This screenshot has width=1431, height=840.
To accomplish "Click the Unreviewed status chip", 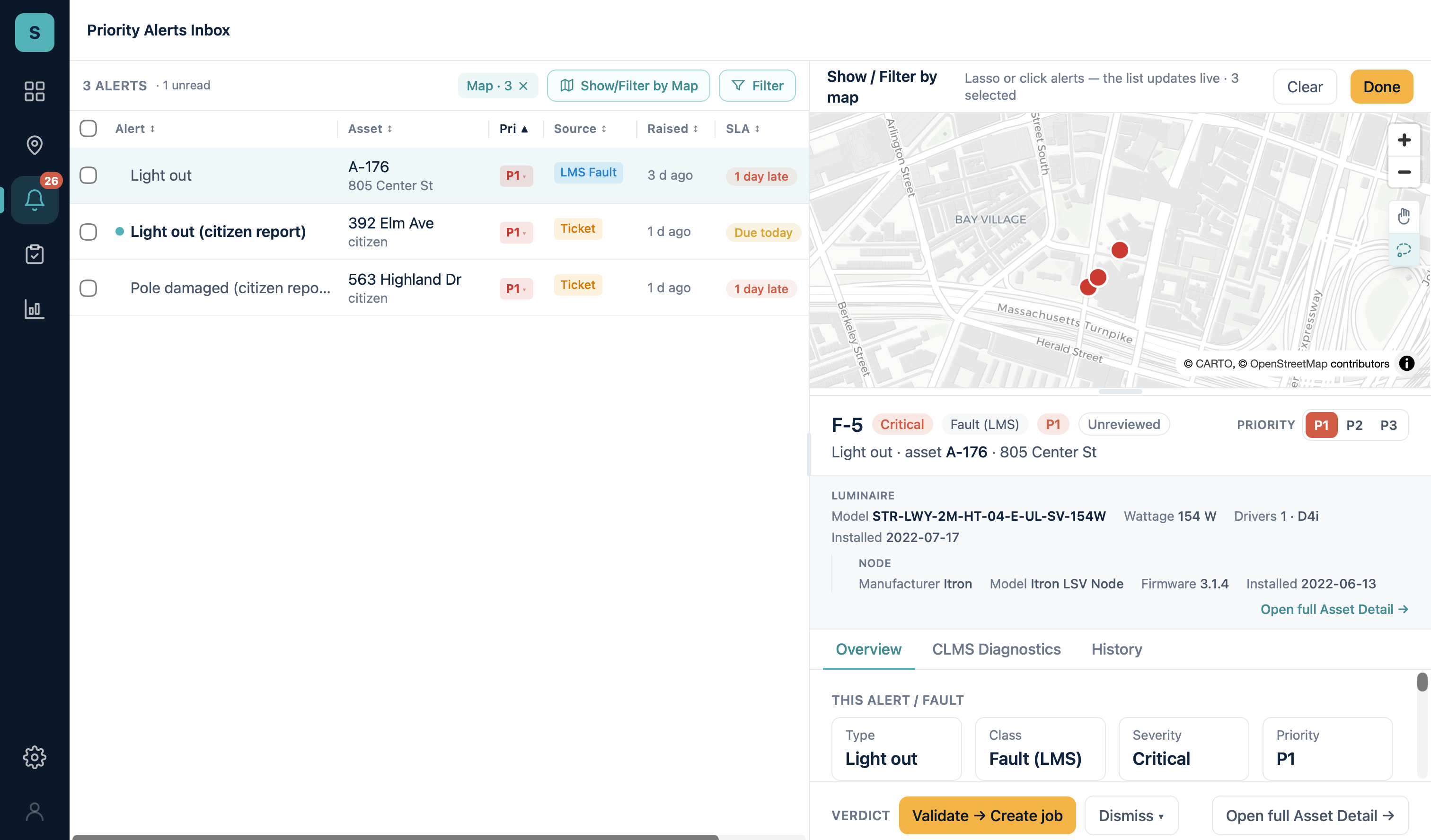I will click(1123, 425).
